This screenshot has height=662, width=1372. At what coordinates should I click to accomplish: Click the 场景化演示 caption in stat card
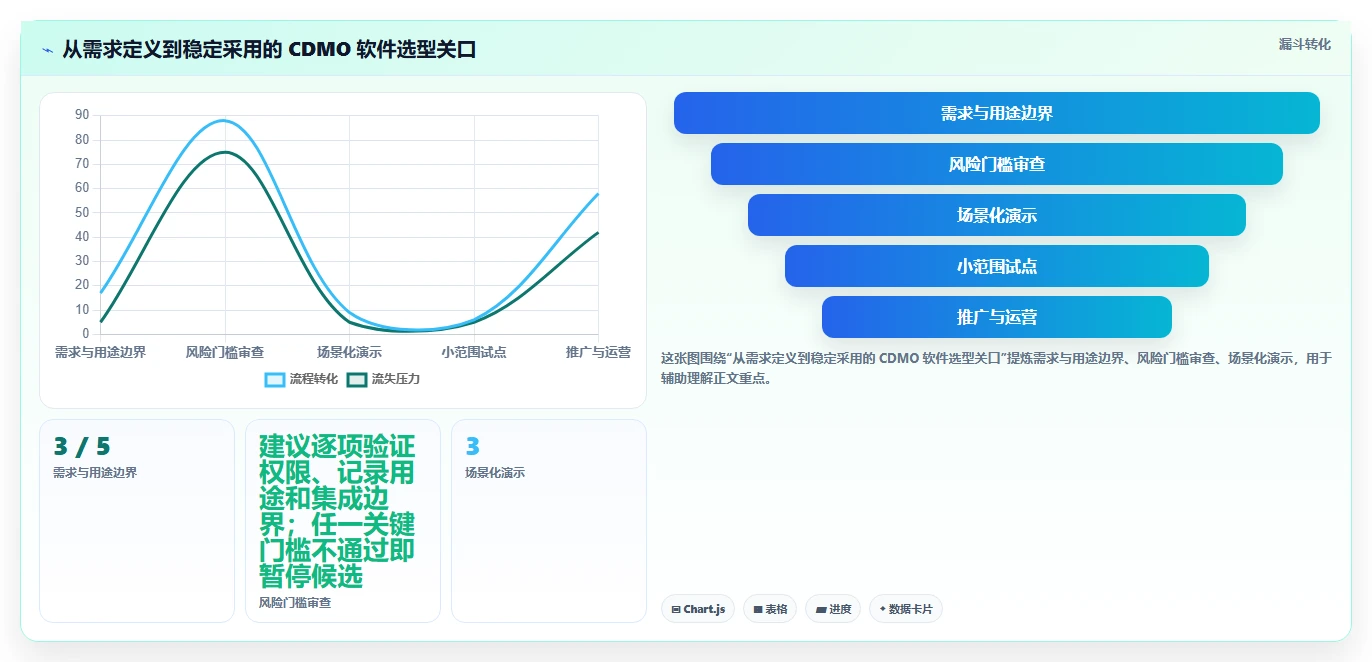(x=495, y=472)
